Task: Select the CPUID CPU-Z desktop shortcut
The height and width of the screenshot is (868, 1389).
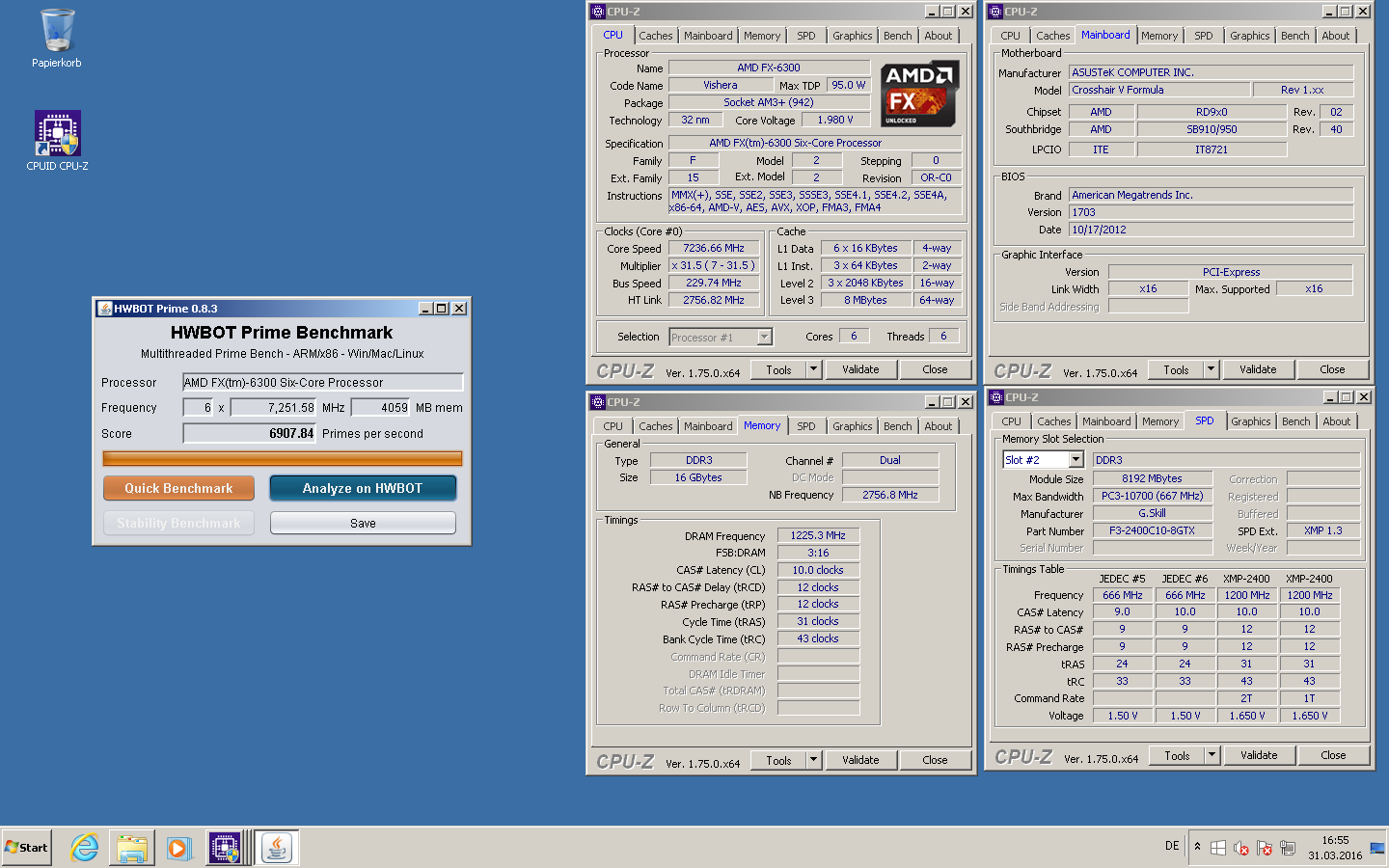Action: click(57, 141)
